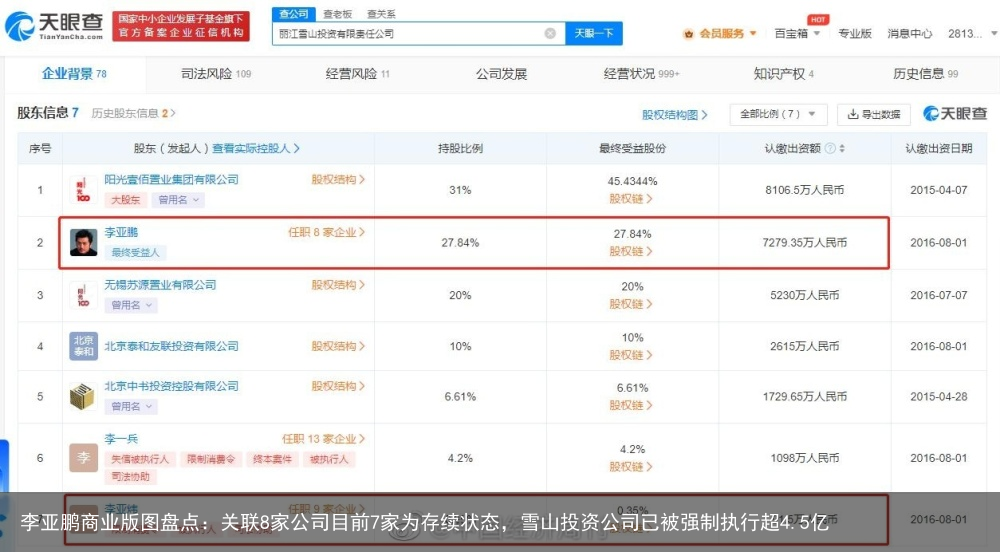This screenshot has width=1000, height=552.
Task: Open the user account 2813... dropdown
Action: point(972,34)
